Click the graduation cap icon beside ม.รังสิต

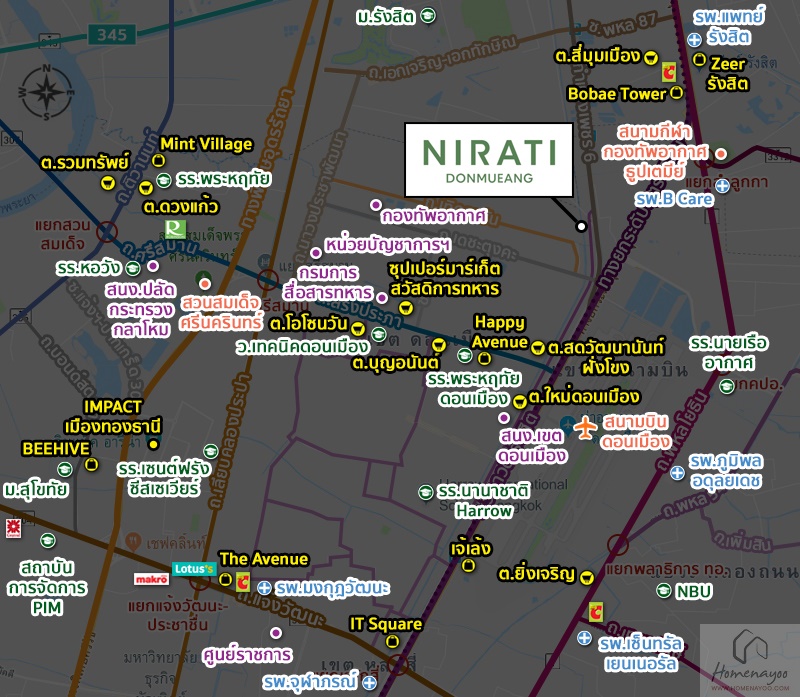pos(428,16)
